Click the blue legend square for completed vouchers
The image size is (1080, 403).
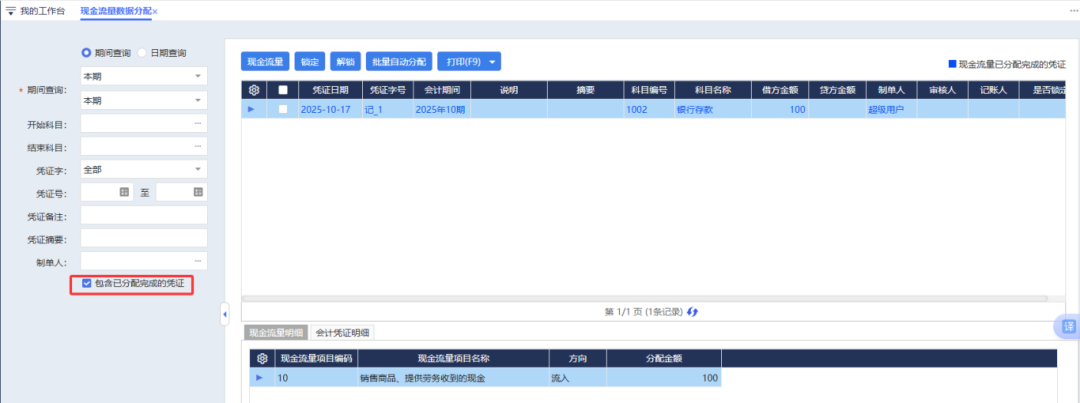(x=953, y=63)
